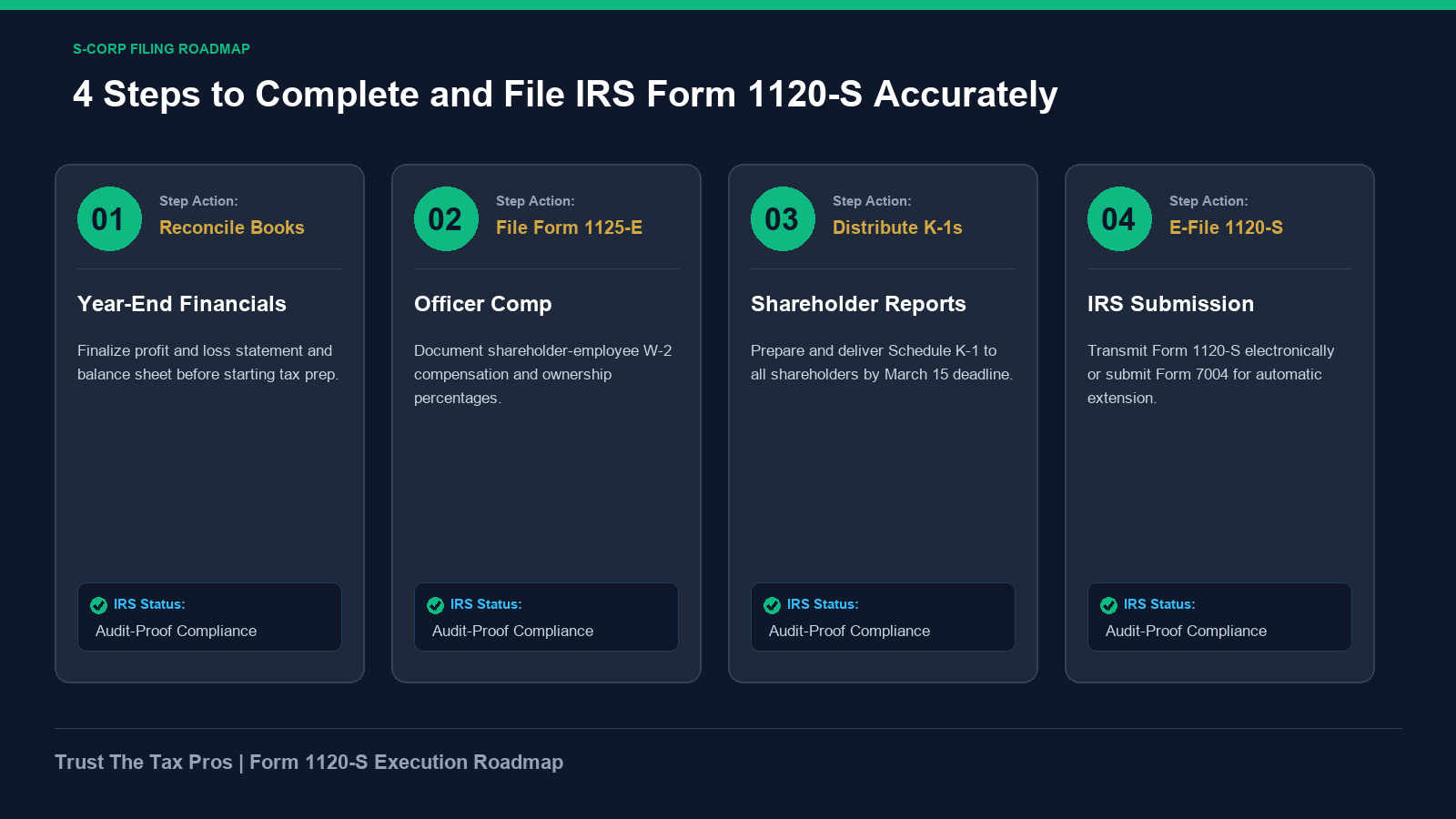
Task: Click the Step Action label above E-File 1120-S
Action: coord(1208,201)
